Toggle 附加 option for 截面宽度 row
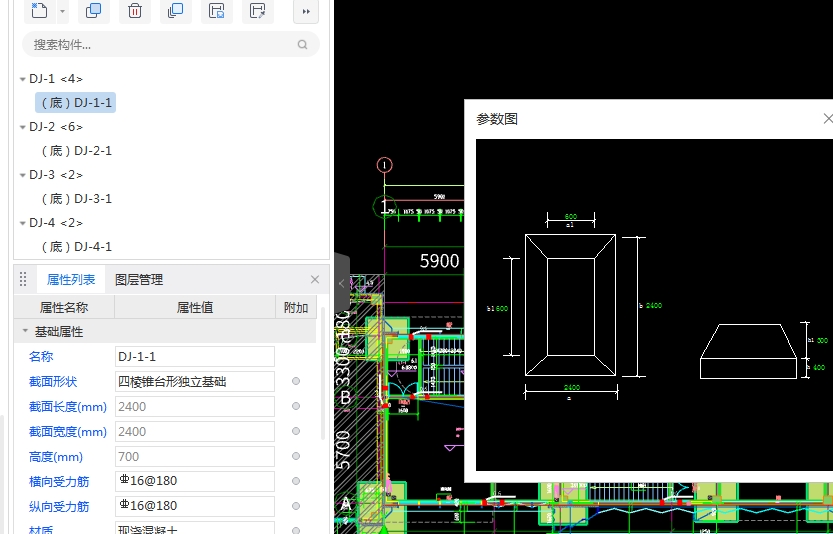 click(x=296, y=431)
